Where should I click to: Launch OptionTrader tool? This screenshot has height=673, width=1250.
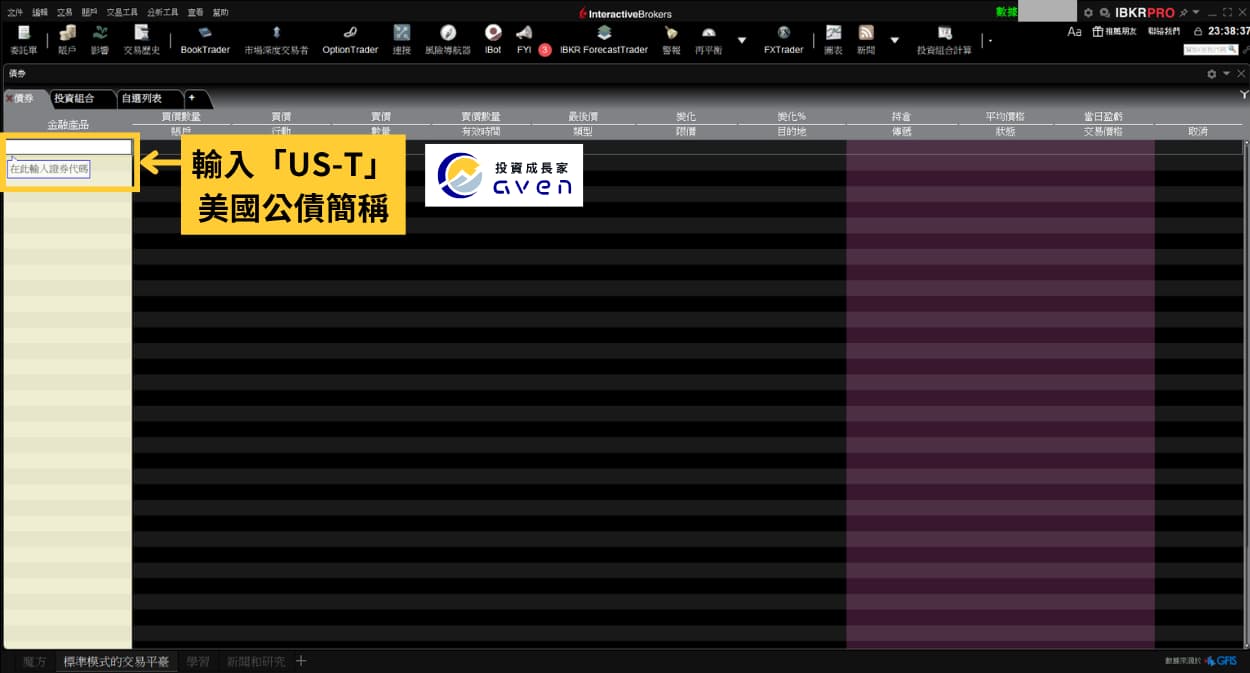click(x=349, y=40)
